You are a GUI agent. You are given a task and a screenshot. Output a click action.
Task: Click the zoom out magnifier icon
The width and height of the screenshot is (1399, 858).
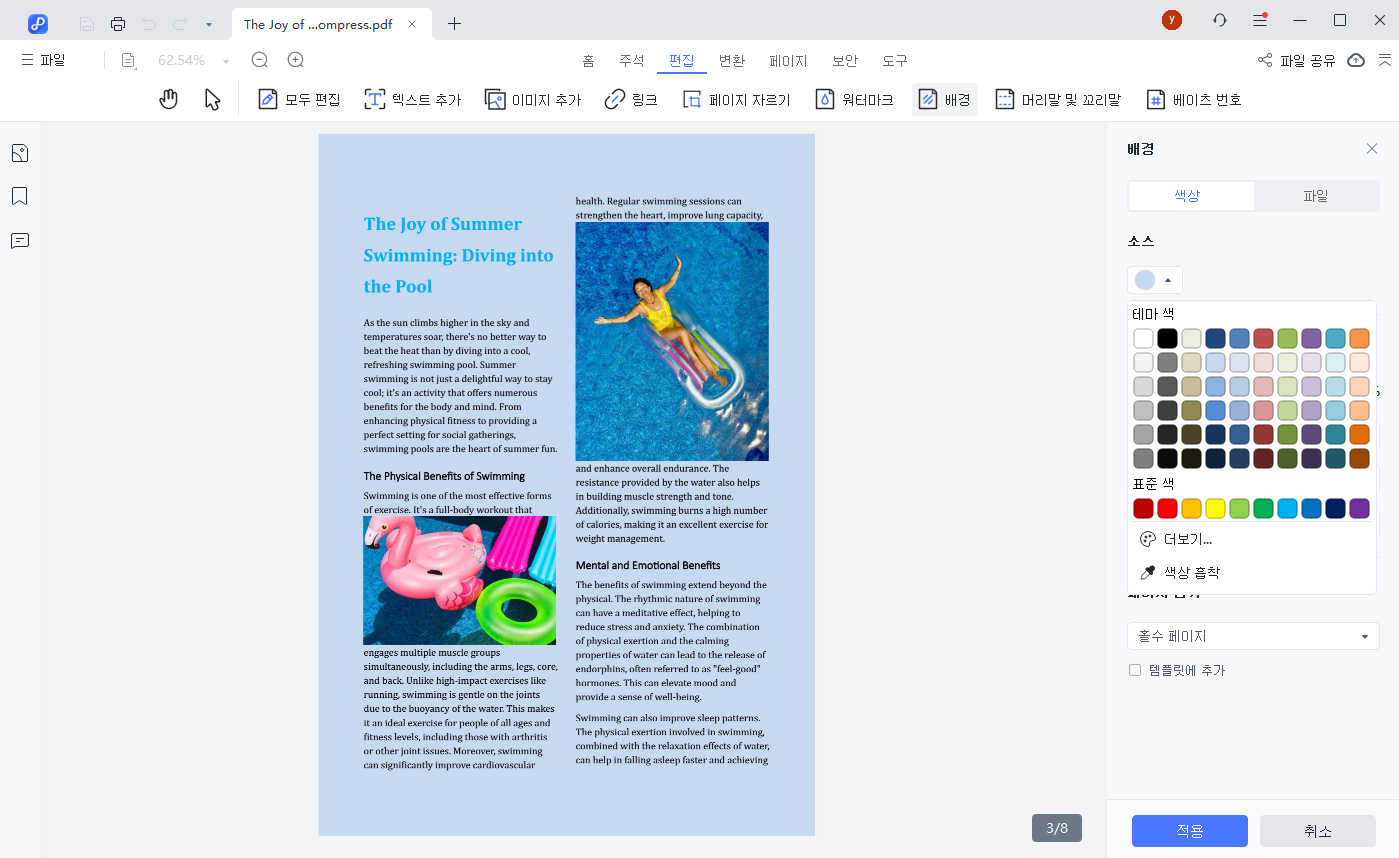[260, 60]
